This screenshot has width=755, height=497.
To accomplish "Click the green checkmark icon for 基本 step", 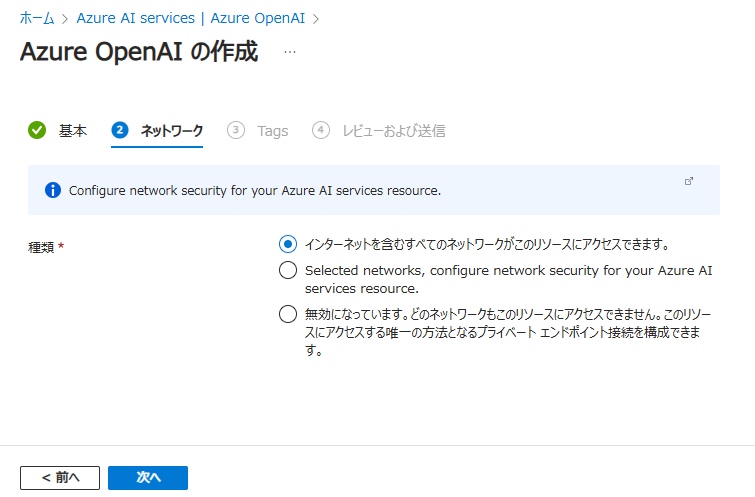I will [x=37, y=130].
